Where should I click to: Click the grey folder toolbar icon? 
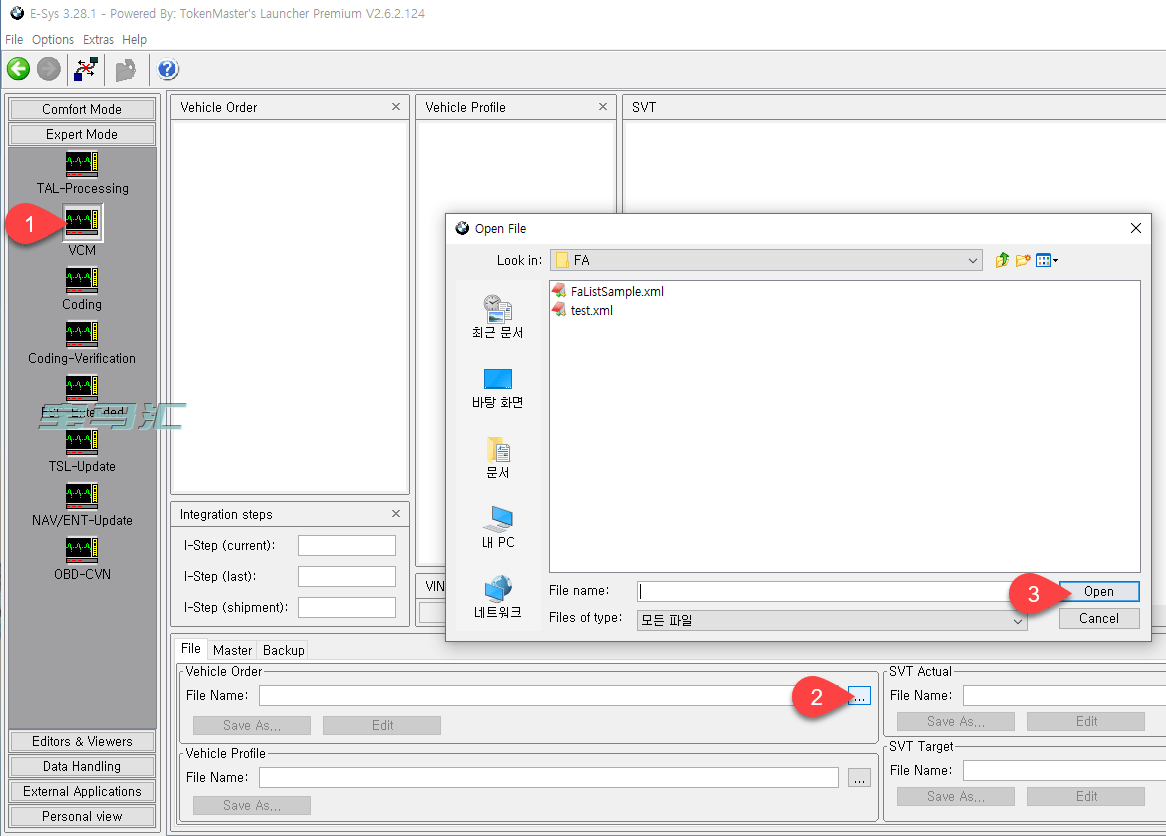click(126, 69)
